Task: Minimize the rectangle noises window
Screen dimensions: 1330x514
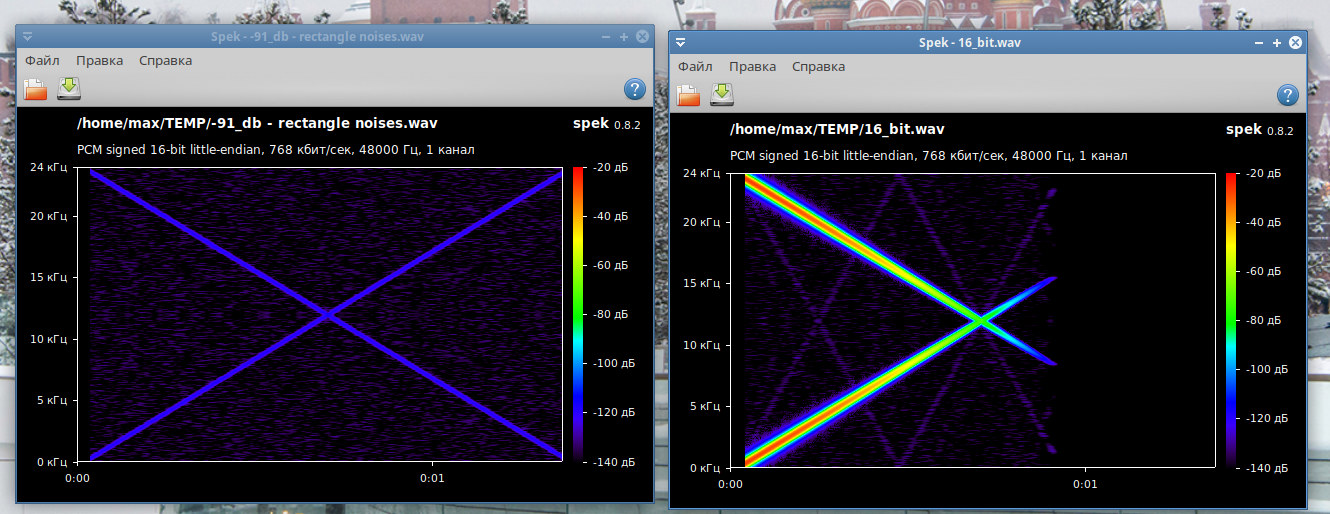Action: pos(606,37)
